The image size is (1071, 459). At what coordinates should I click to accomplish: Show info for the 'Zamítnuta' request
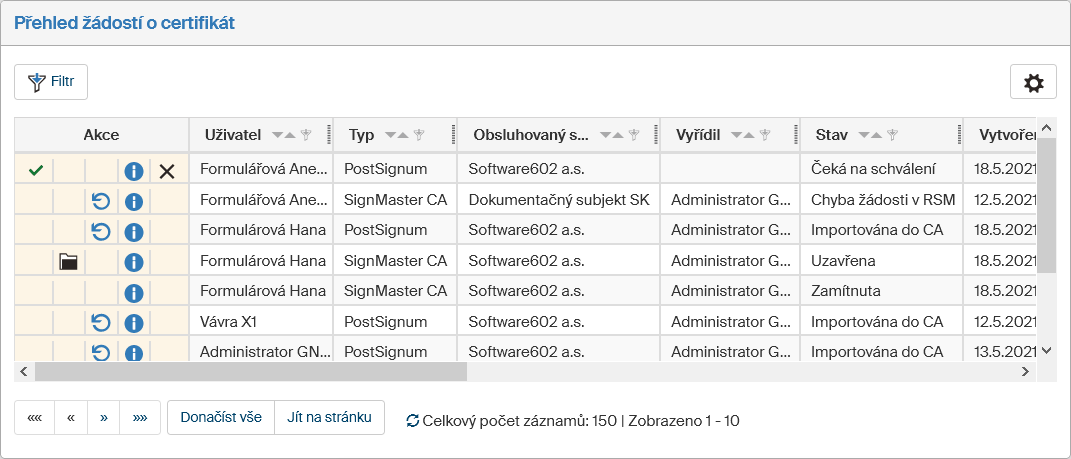pyautogui.click(x=134, y=292)
